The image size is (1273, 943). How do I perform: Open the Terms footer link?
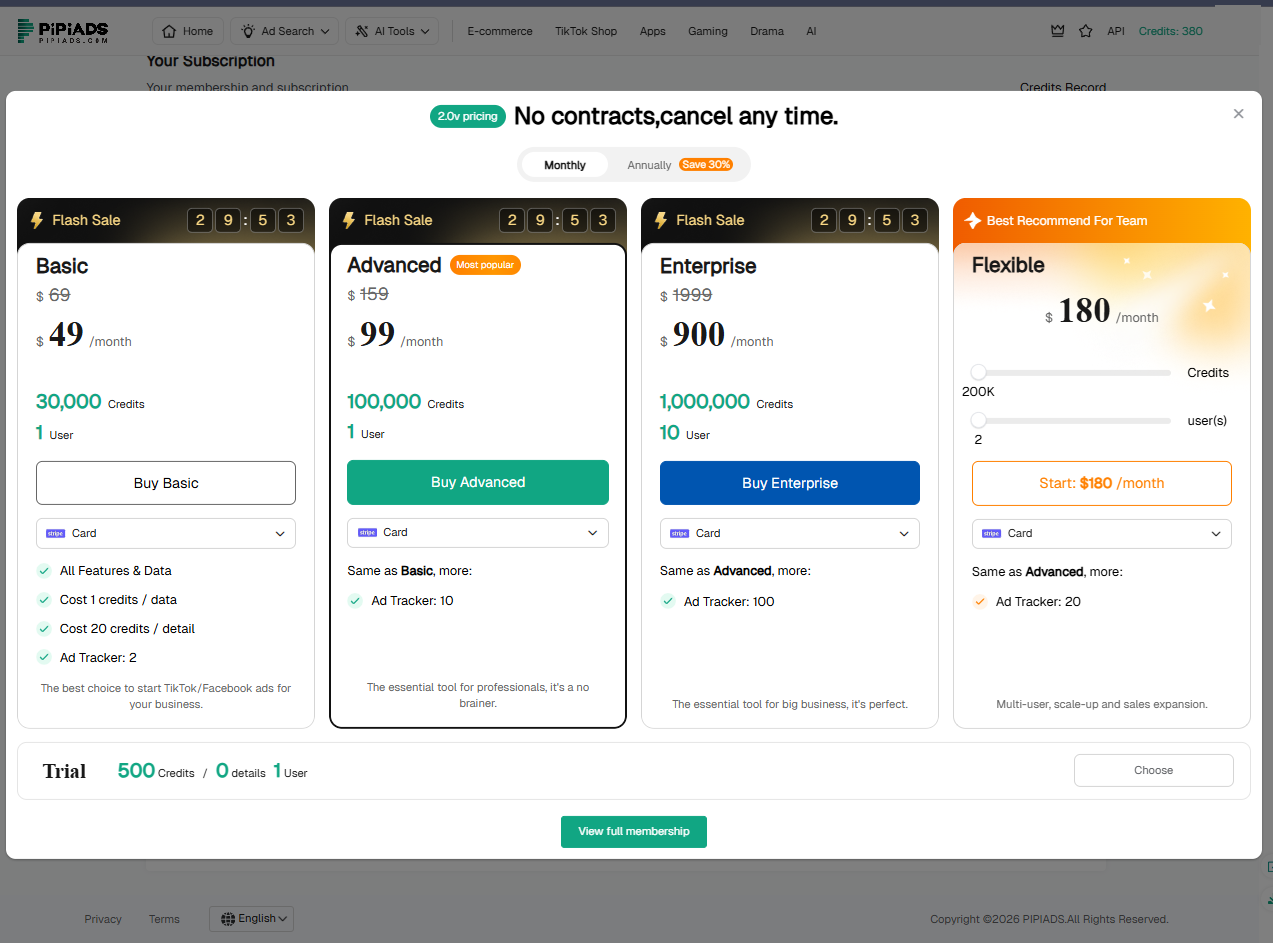(164, 919)
